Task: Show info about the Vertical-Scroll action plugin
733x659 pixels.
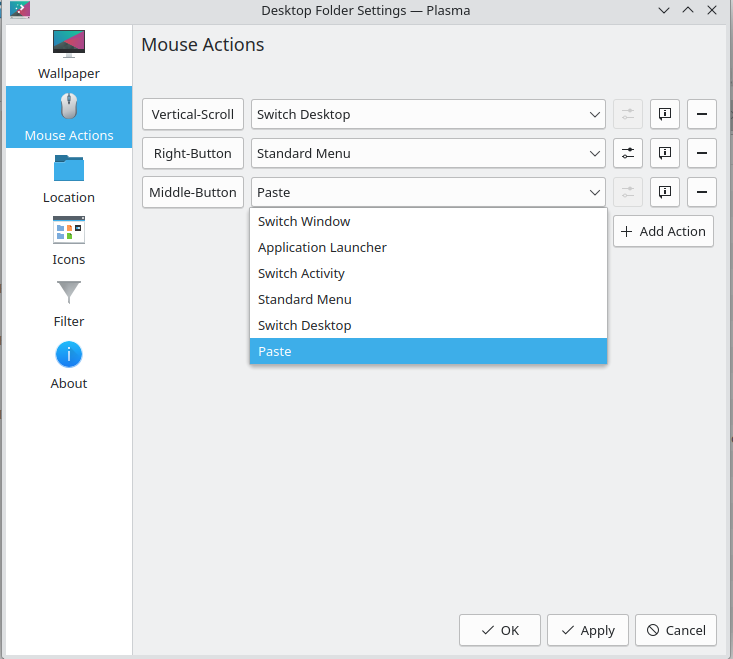Action: [665, 114]
